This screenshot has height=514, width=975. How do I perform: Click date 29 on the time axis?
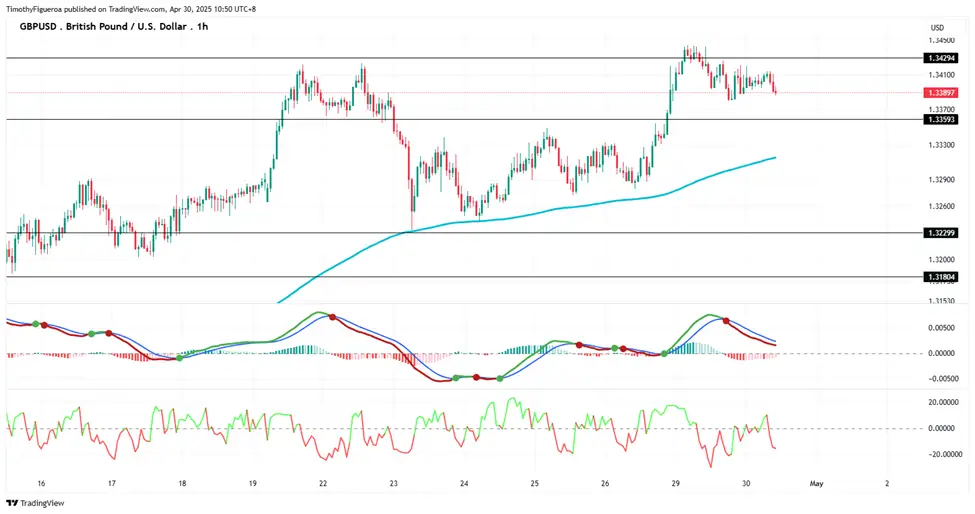pos(676,483)
